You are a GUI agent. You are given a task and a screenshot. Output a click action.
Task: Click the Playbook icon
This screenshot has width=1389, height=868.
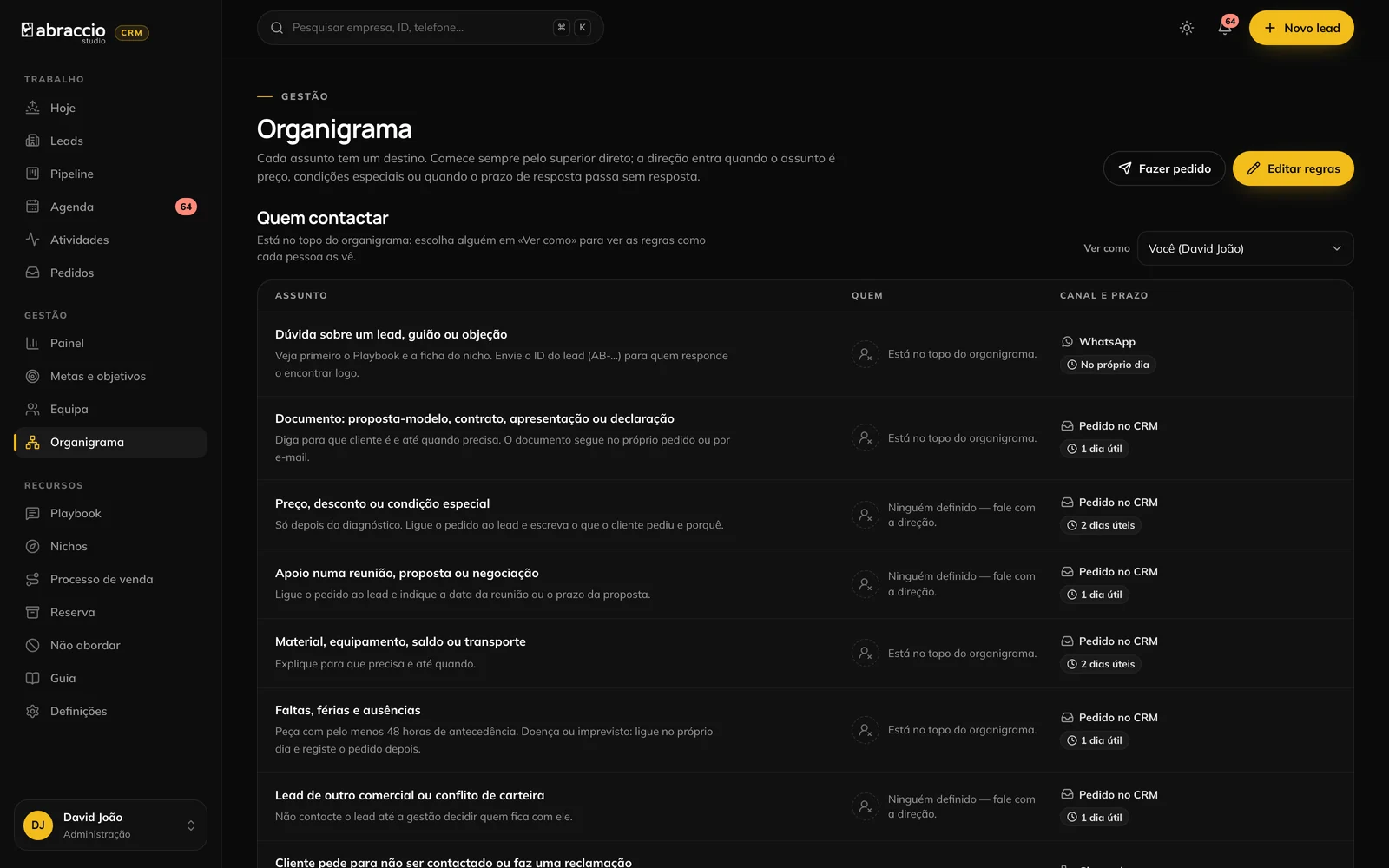point(32,513)
